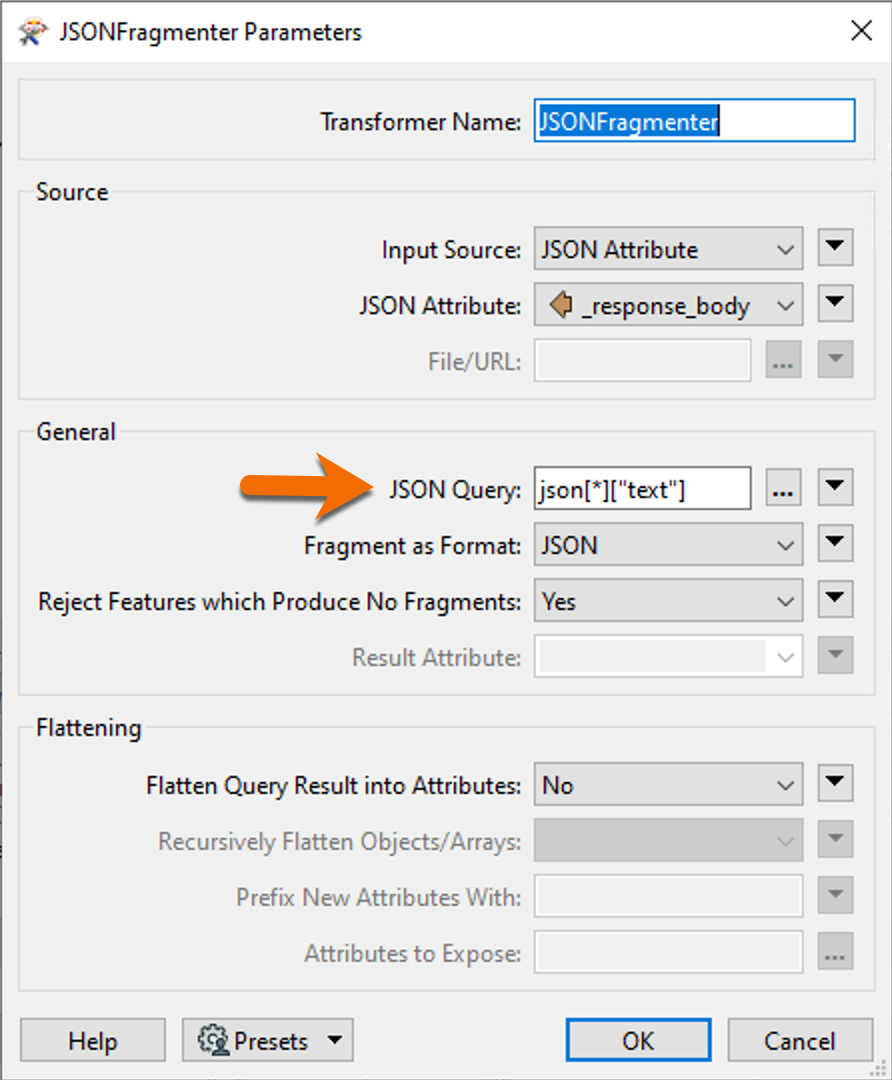
Task: Open the JSON Query editor ellipsis button
Action: point(783,488)
